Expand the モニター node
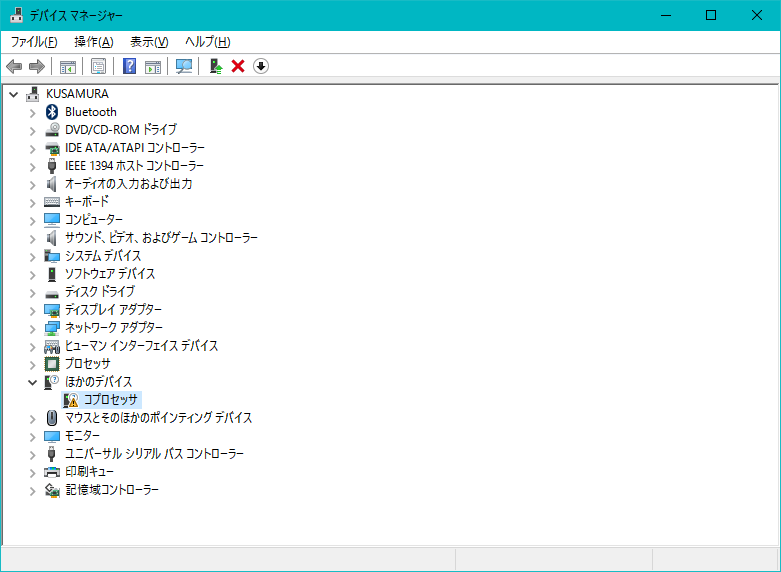This screenshot has width=781, height=572. [x=32, y=437]
